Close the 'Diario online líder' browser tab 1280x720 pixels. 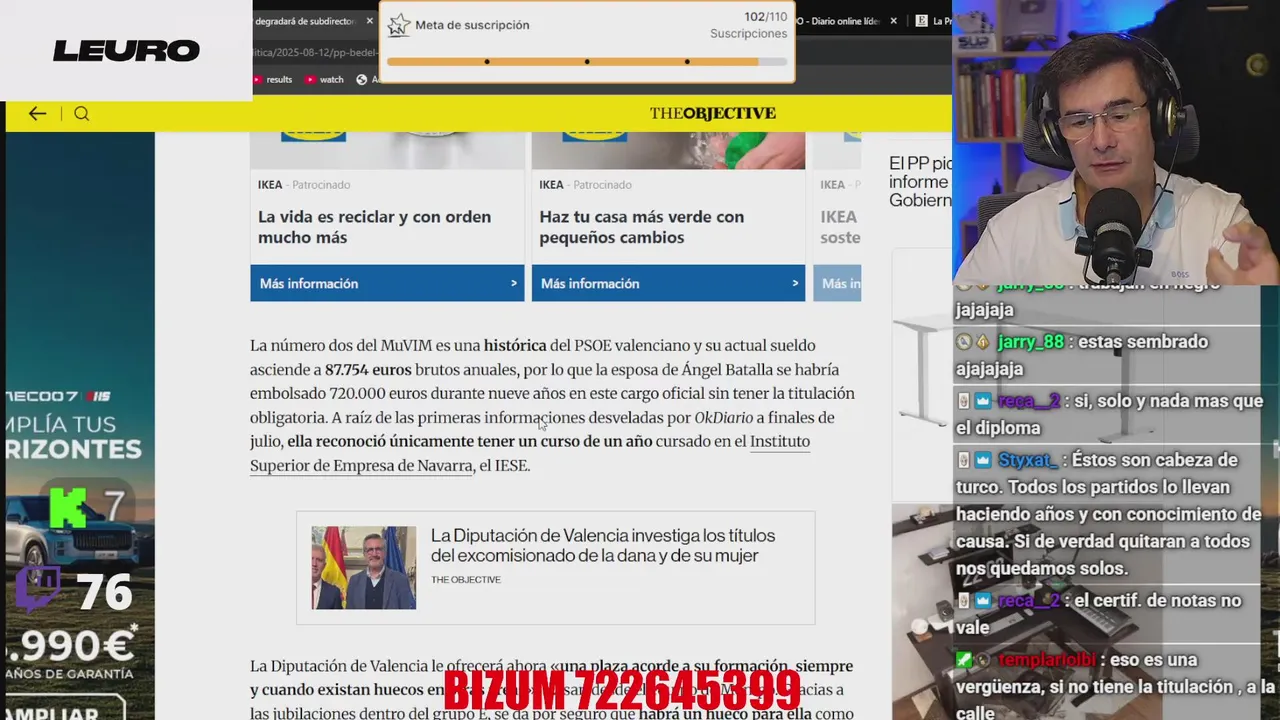tap(894, 21)
